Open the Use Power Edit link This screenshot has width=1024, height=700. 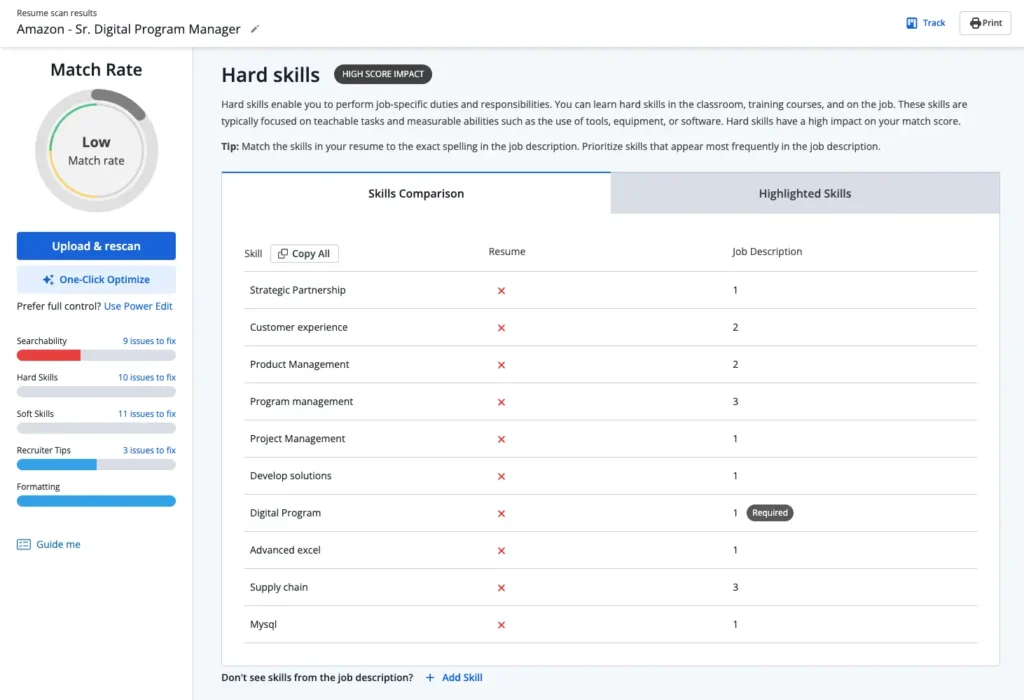pos(138,306)
